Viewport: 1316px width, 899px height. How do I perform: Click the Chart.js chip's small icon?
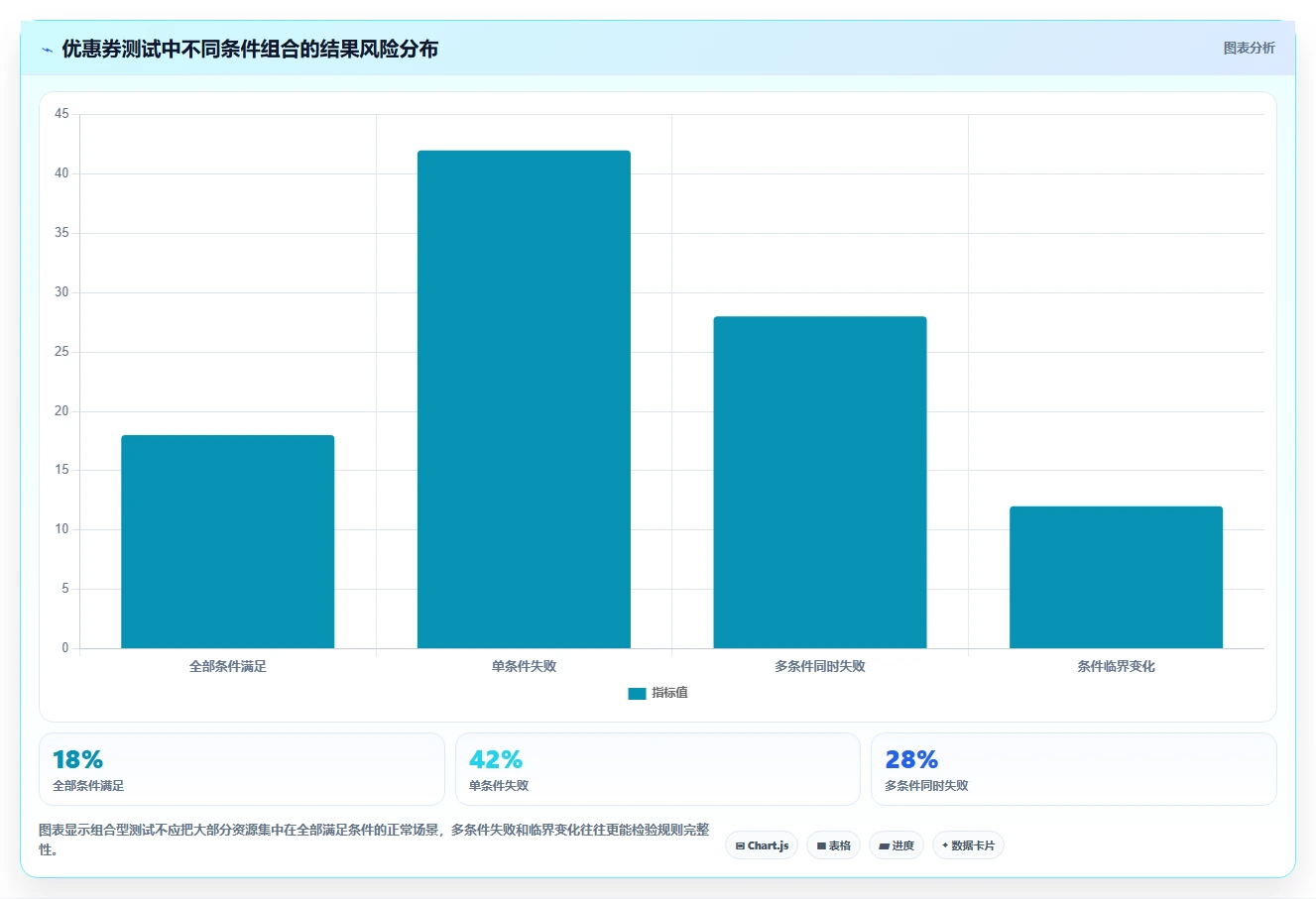pyautogui.click(x=740, y=846)
